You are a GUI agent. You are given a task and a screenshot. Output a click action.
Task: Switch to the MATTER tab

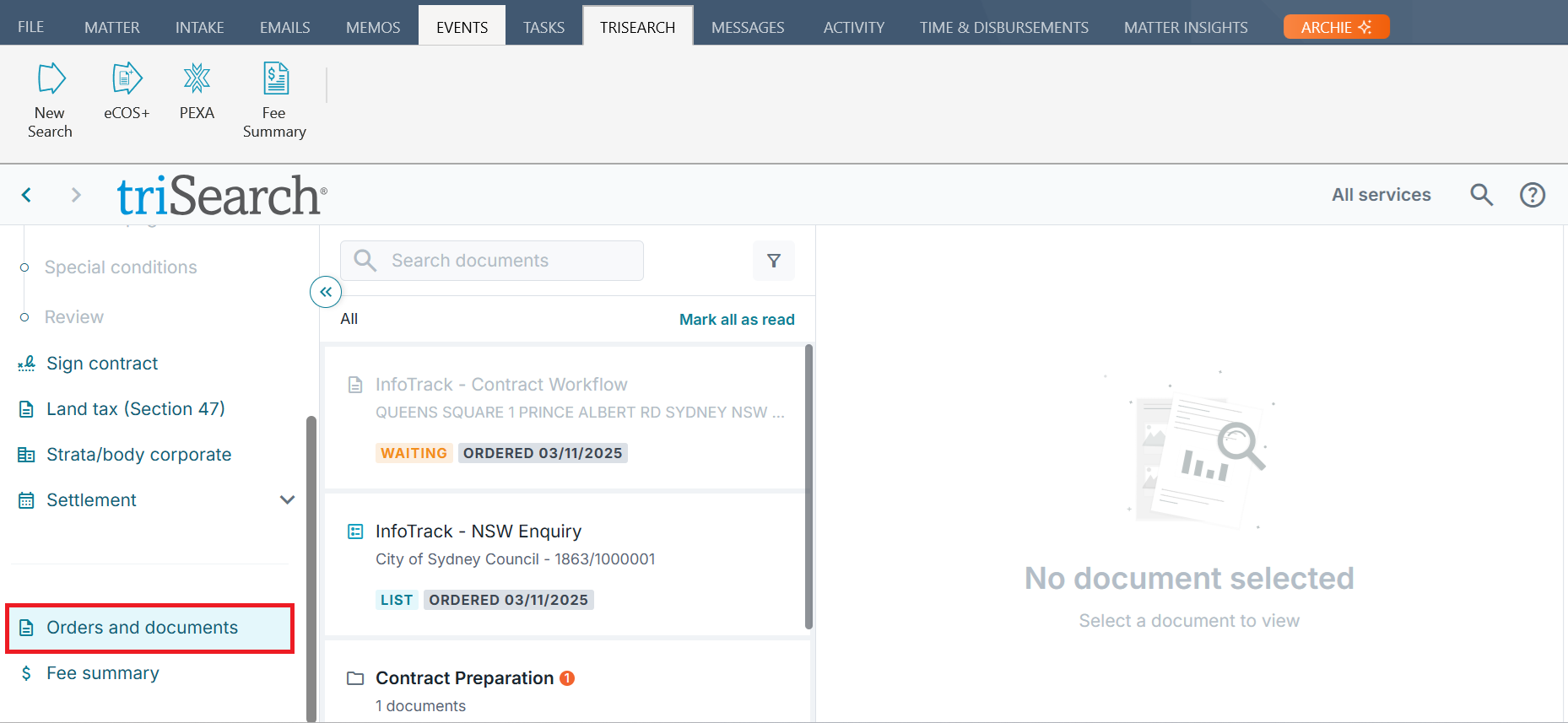pyautogui.click(x=112, y=27)
